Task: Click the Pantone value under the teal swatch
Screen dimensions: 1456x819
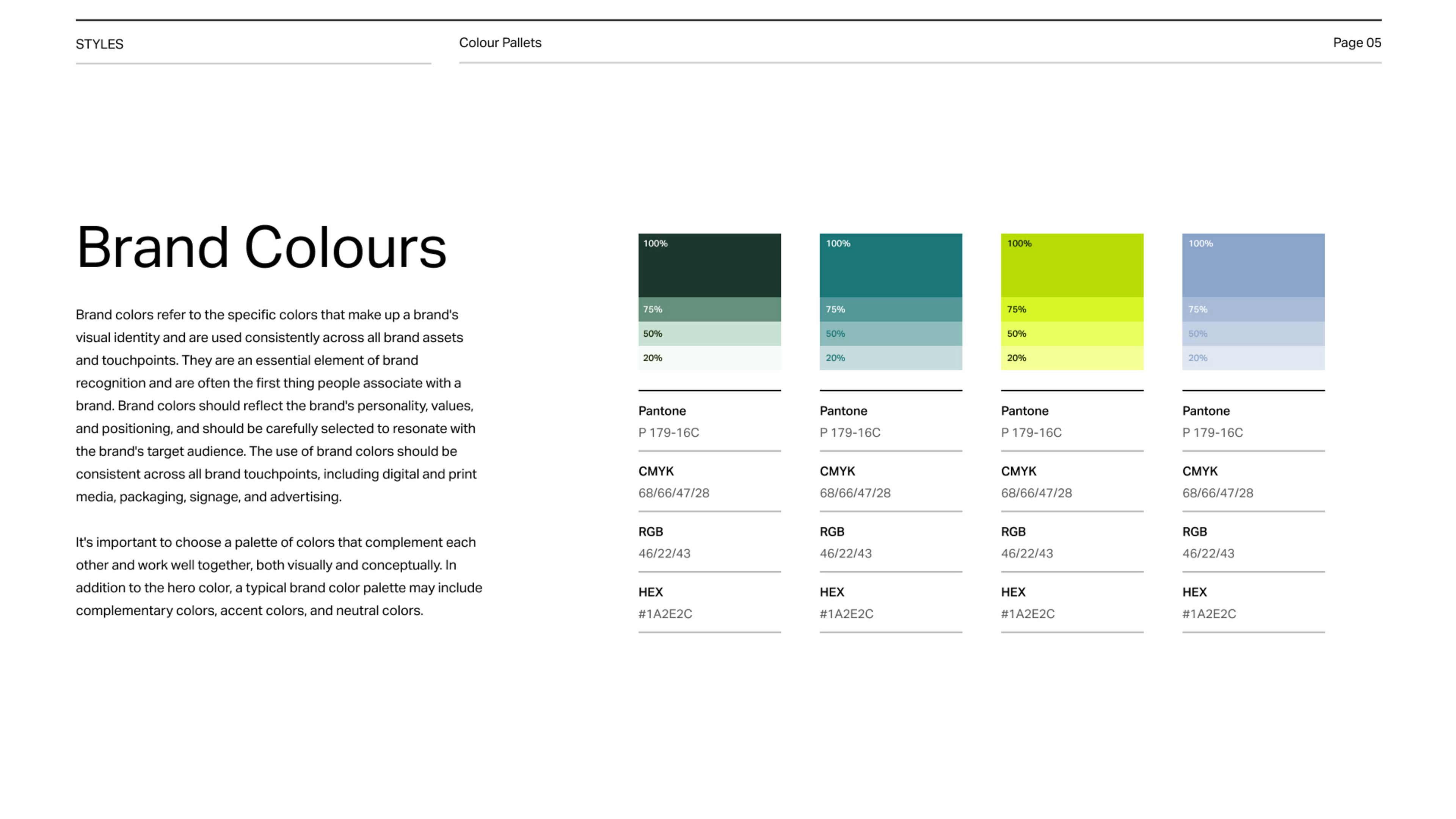Action: [x=849, y=432]
